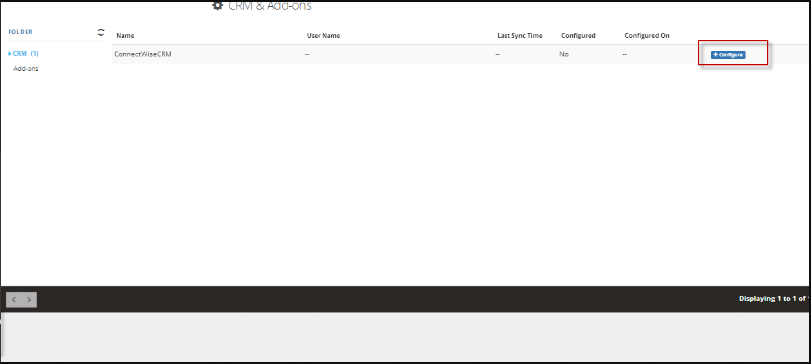Click the ConnectWiseCRM User Name cell
The image size is (811, 364).
click(307, 54)
